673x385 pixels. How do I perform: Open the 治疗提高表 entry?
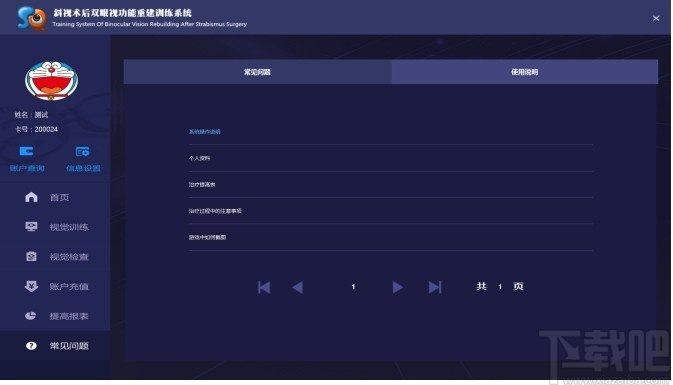point(202,185)
